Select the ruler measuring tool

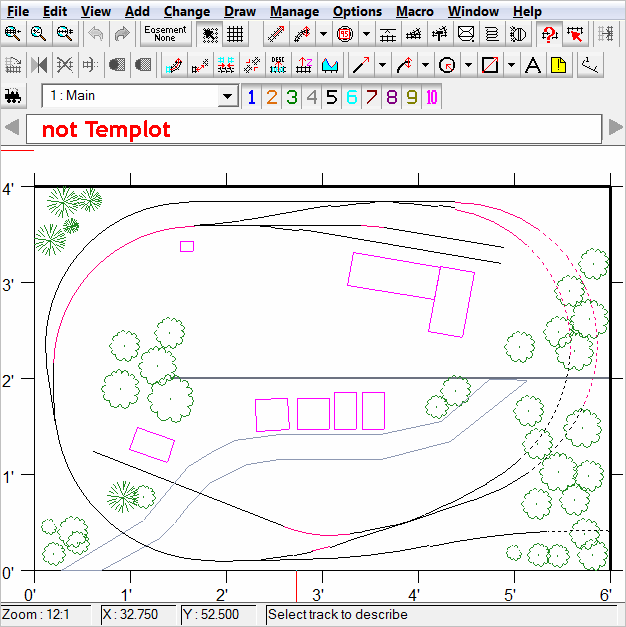(590, 65)
